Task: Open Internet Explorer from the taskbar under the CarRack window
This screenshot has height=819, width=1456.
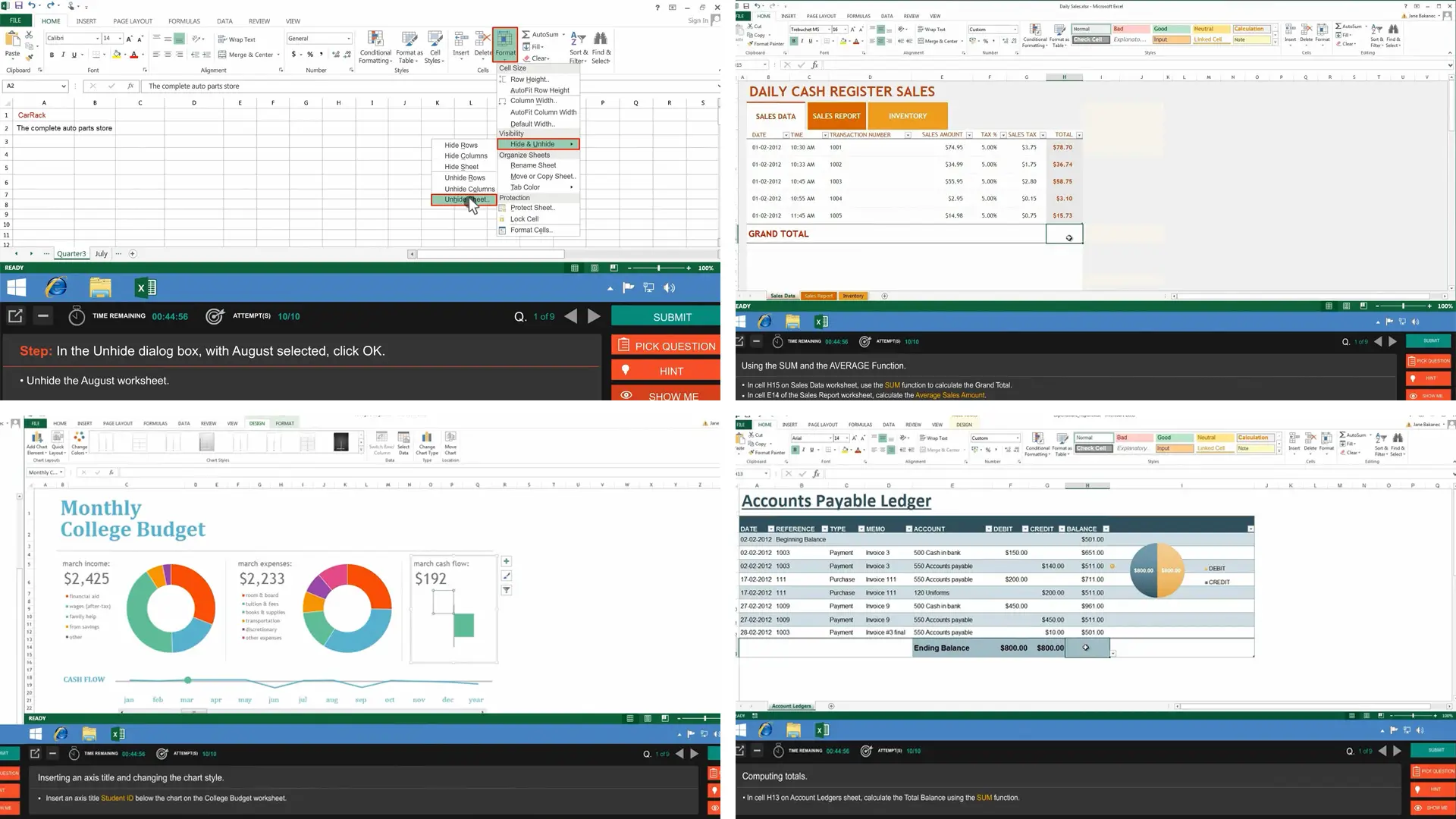Action: 56,287
